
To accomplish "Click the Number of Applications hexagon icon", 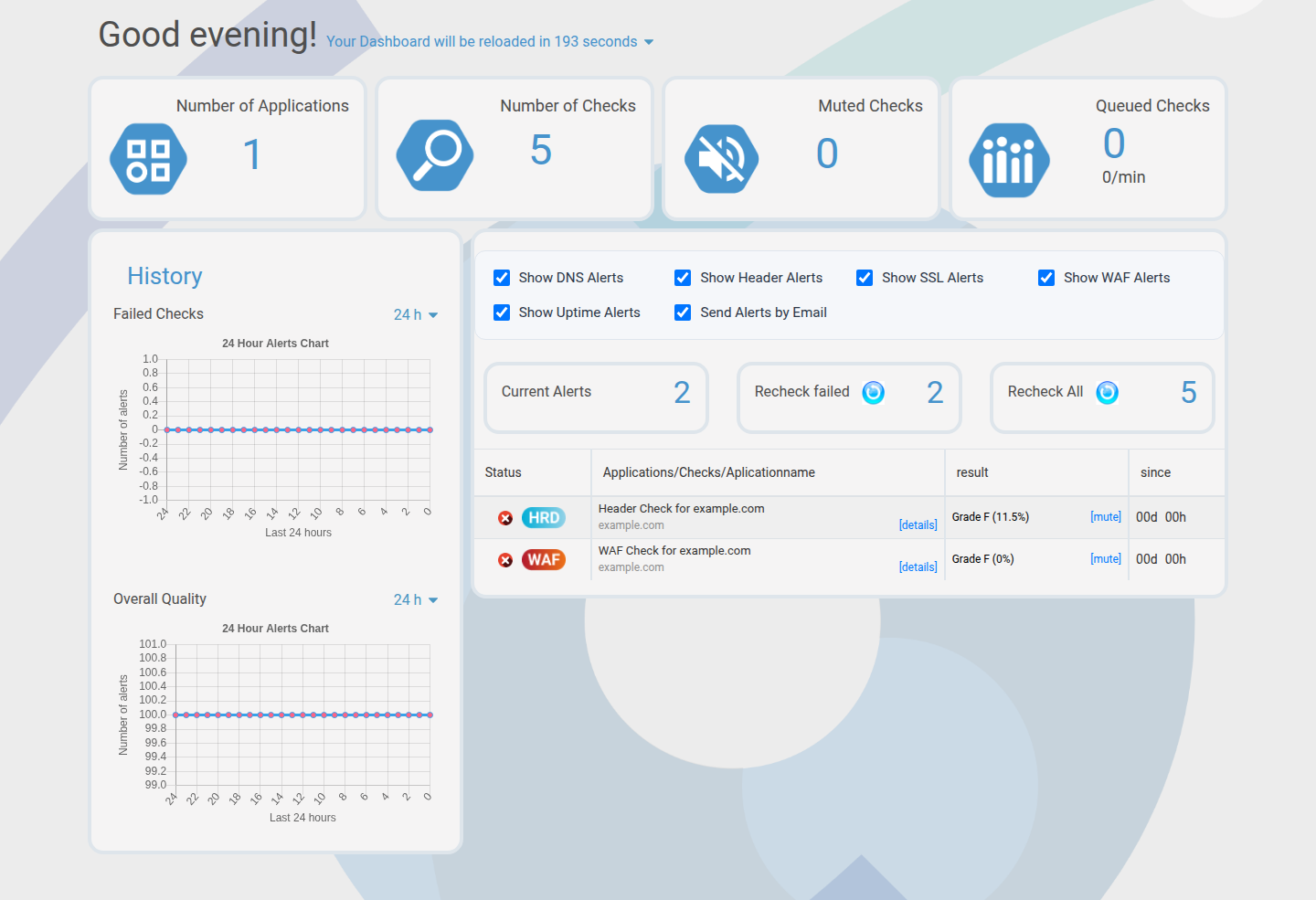I will [148, 158].
